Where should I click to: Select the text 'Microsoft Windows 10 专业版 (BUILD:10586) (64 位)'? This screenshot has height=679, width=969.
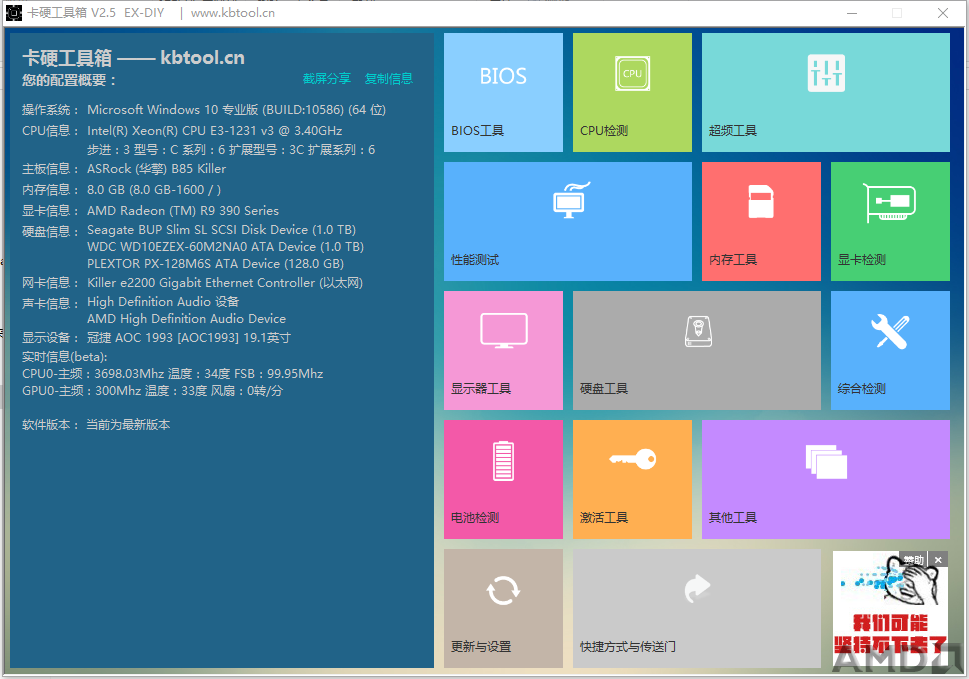coord(237,110)
